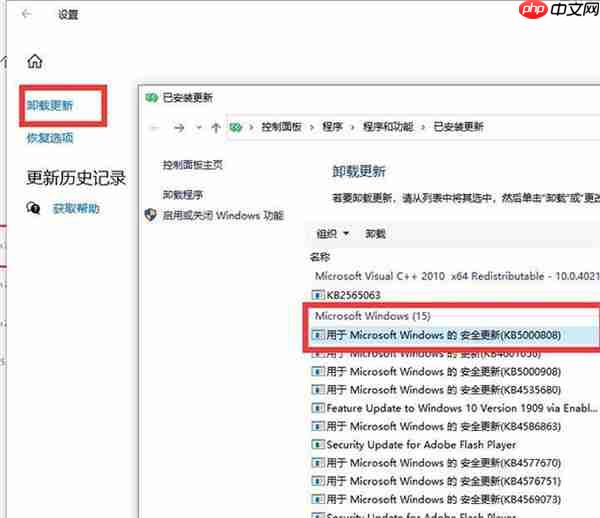Viewport: 600px width, 518px height.
Task: Click the 名称 column header
Action: click(x=320, y=257)
